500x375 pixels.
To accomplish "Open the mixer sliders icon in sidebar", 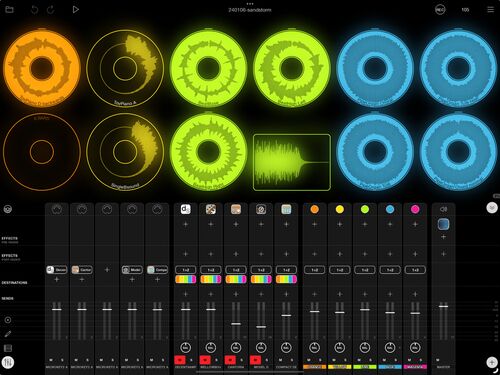I will [8, 362].
